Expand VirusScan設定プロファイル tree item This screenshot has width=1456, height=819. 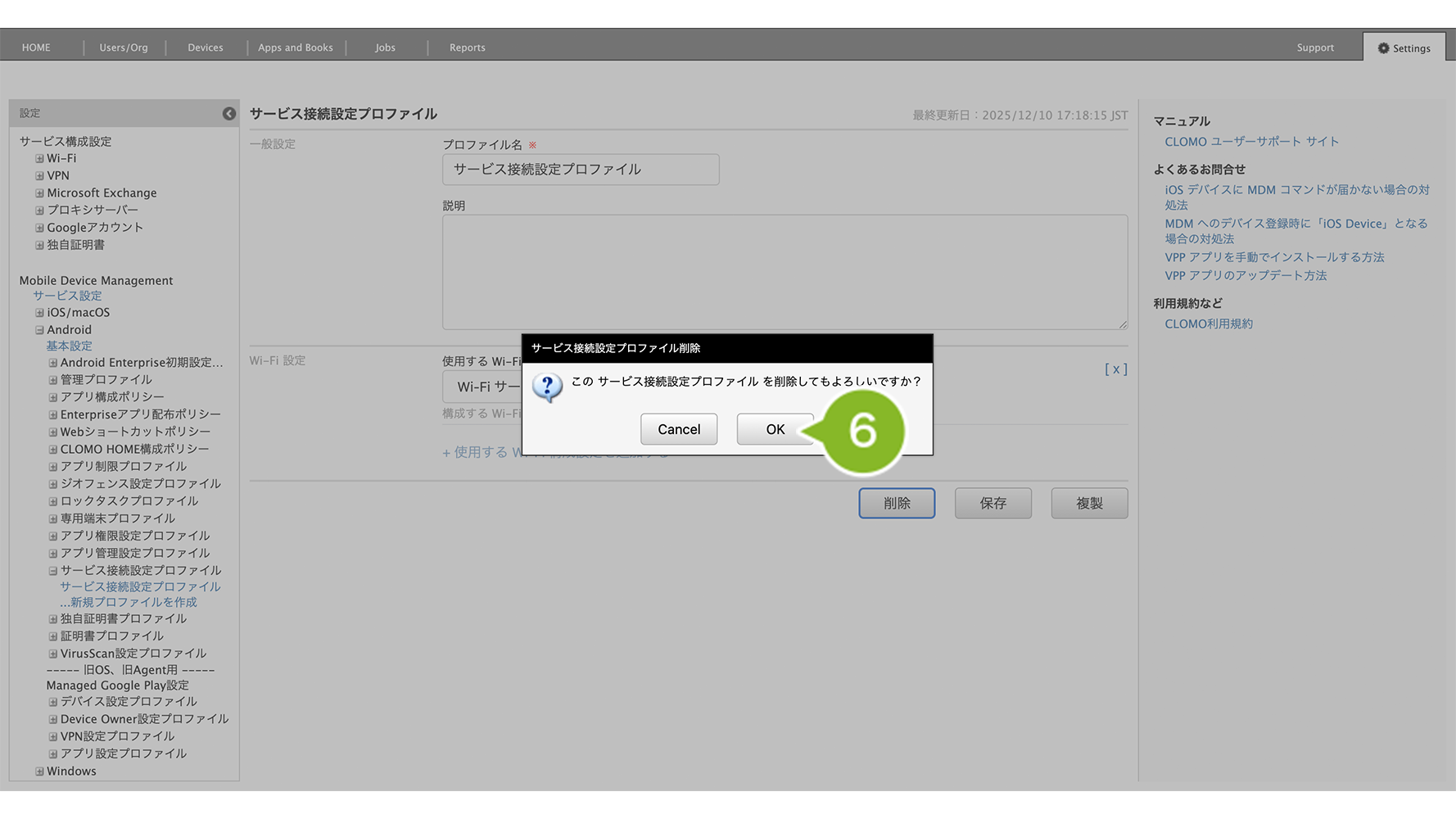click(53, 654)
